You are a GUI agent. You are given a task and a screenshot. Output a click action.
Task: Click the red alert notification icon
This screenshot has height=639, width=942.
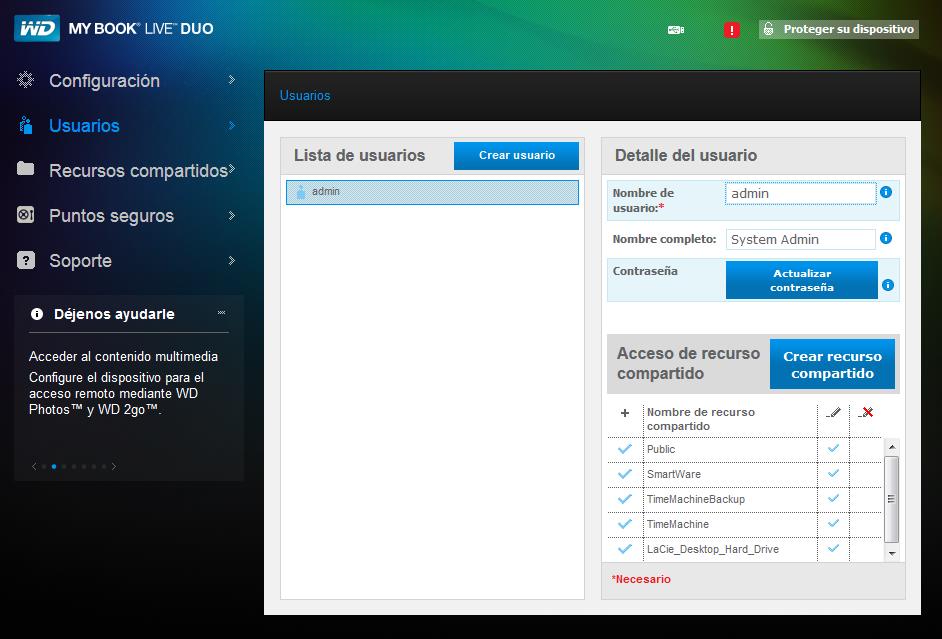point(731,30)
